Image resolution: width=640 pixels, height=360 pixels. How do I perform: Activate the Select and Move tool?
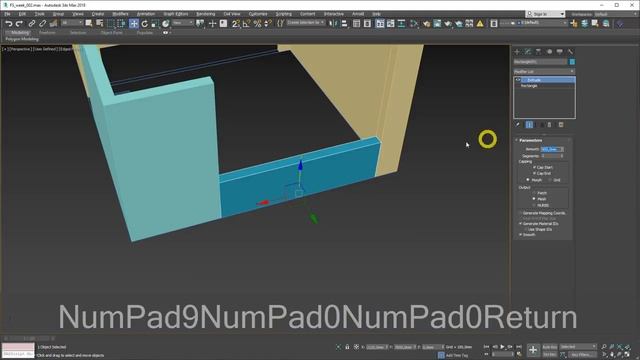(133, 24)
